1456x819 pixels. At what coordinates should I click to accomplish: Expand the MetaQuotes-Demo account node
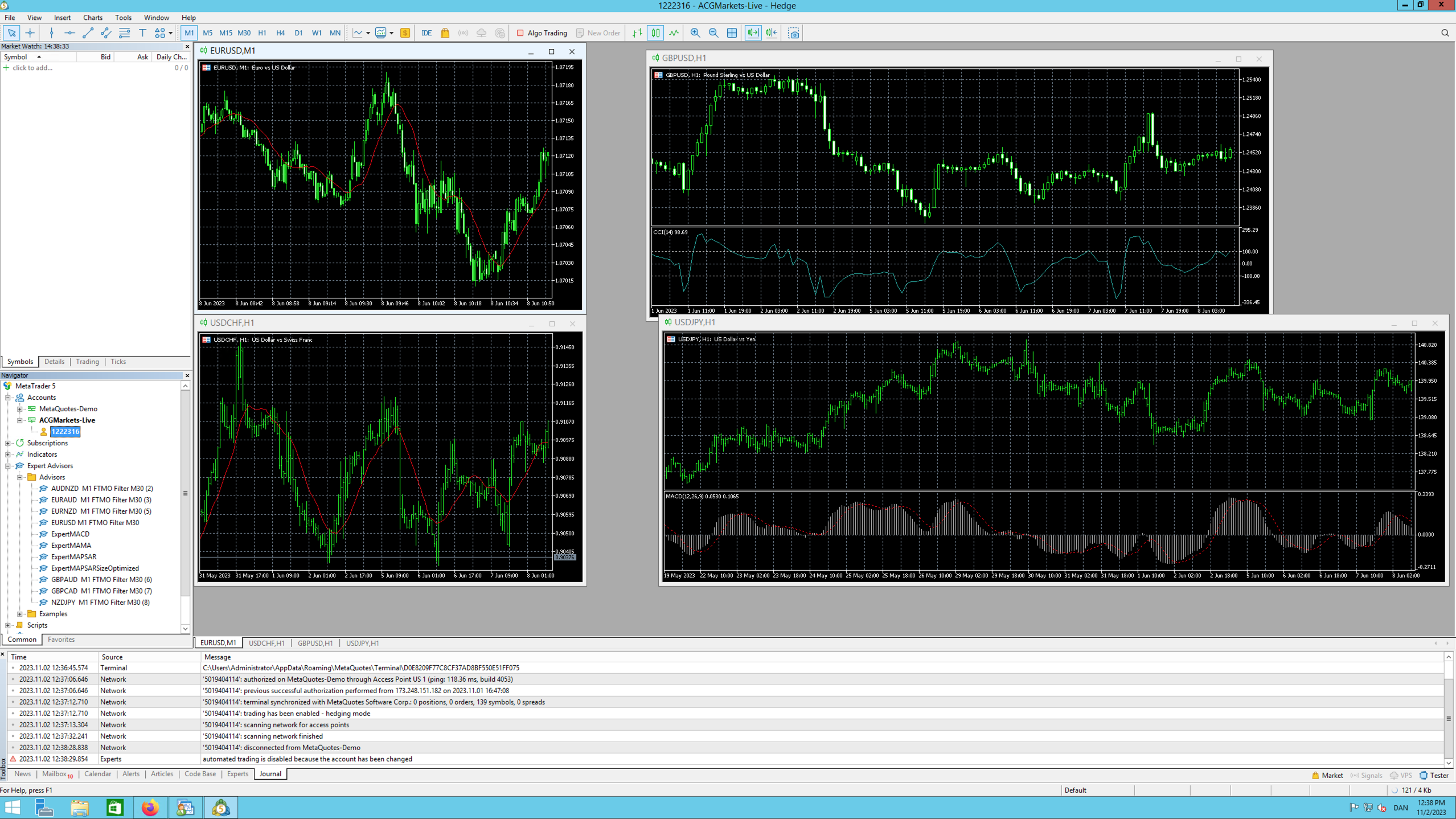tap(20, 409)
